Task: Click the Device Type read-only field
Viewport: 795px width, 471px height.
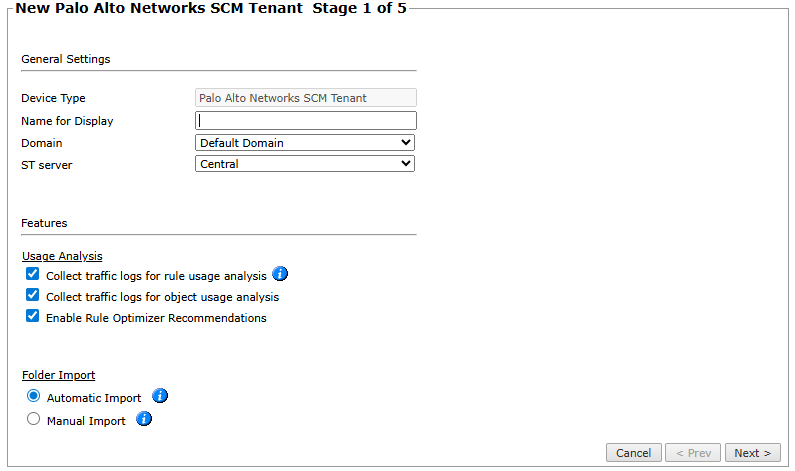Action: (305, 98)
